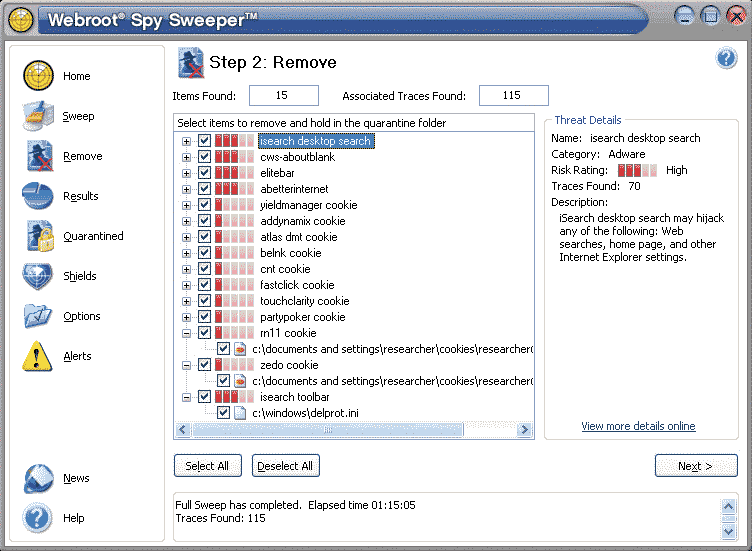This screenshot has width=752, height=551.
Task: Select touchclarity cookie row
Action: [x=305, y=301]
